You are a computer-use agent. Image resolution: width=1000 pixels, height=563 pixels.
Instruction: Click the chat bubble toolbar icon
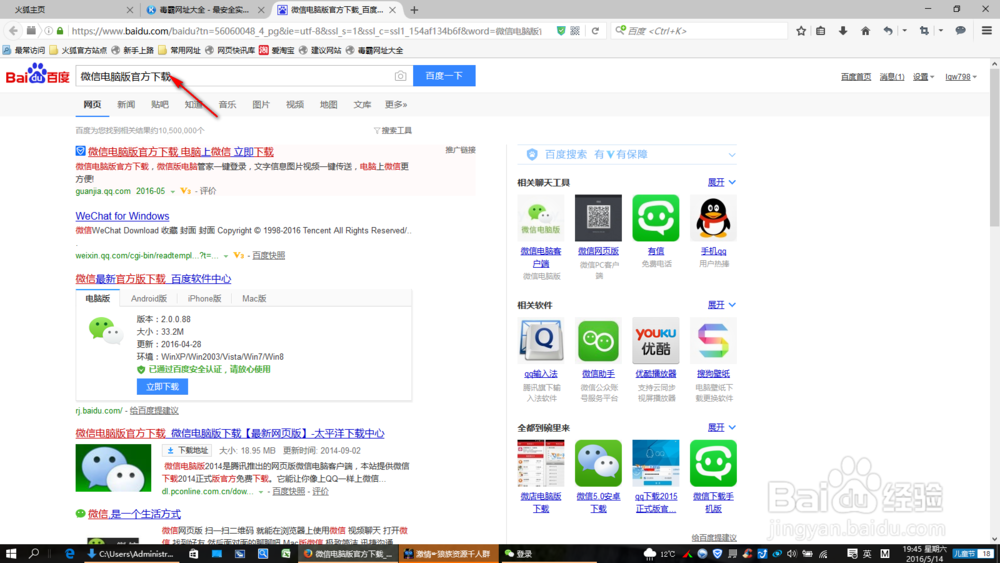pyautogui.click(x=960, y=31)
